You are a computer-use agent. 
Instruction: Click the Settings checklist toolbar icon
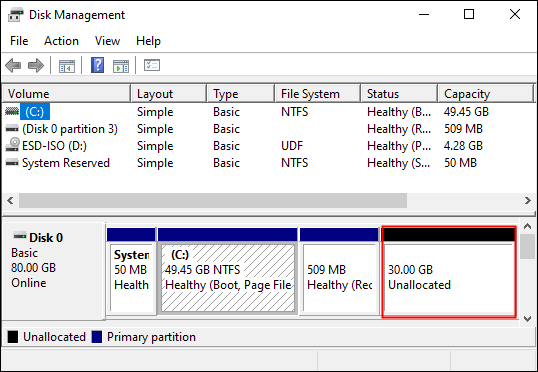[x=152, y=65]
